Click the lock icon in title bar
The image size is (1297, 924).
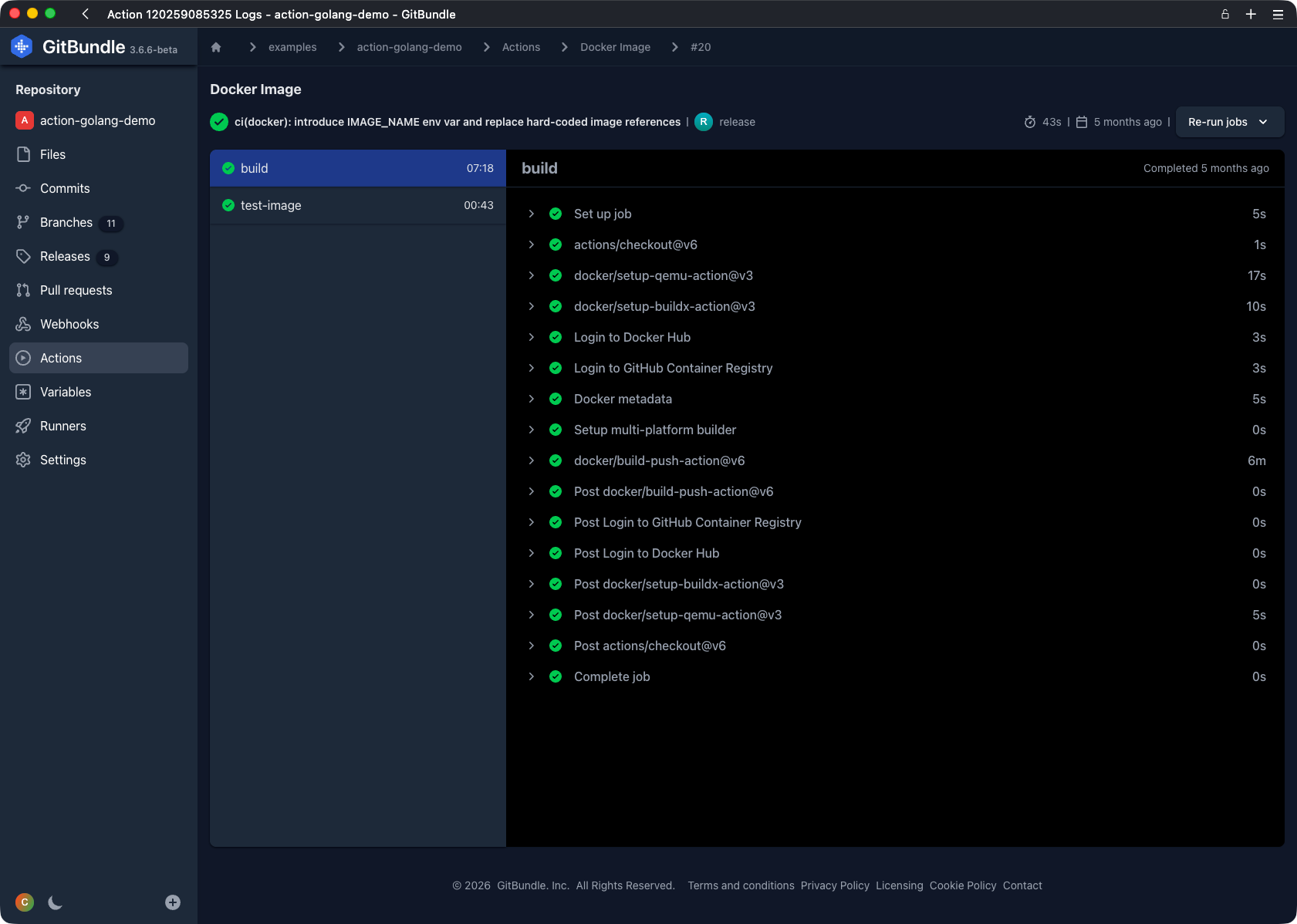pos(1224,14)
